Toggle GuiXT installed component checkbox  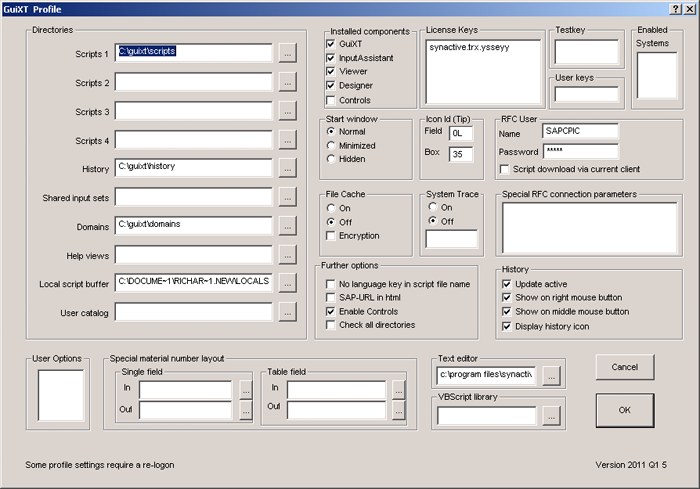tap(331, 44)
